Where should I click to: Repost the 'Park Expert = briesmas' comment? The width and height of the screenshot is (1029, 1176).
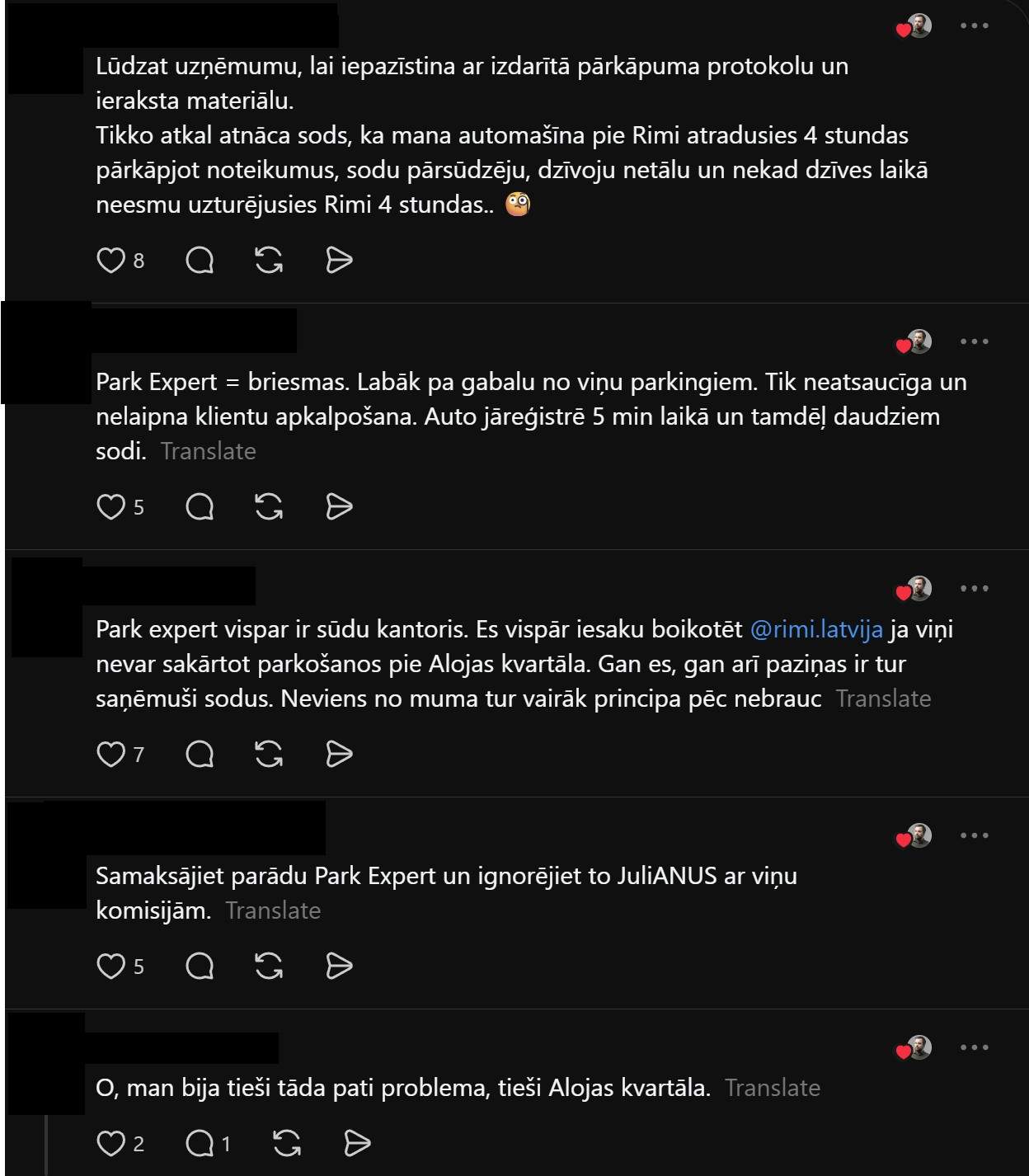[x=269, y=506]
